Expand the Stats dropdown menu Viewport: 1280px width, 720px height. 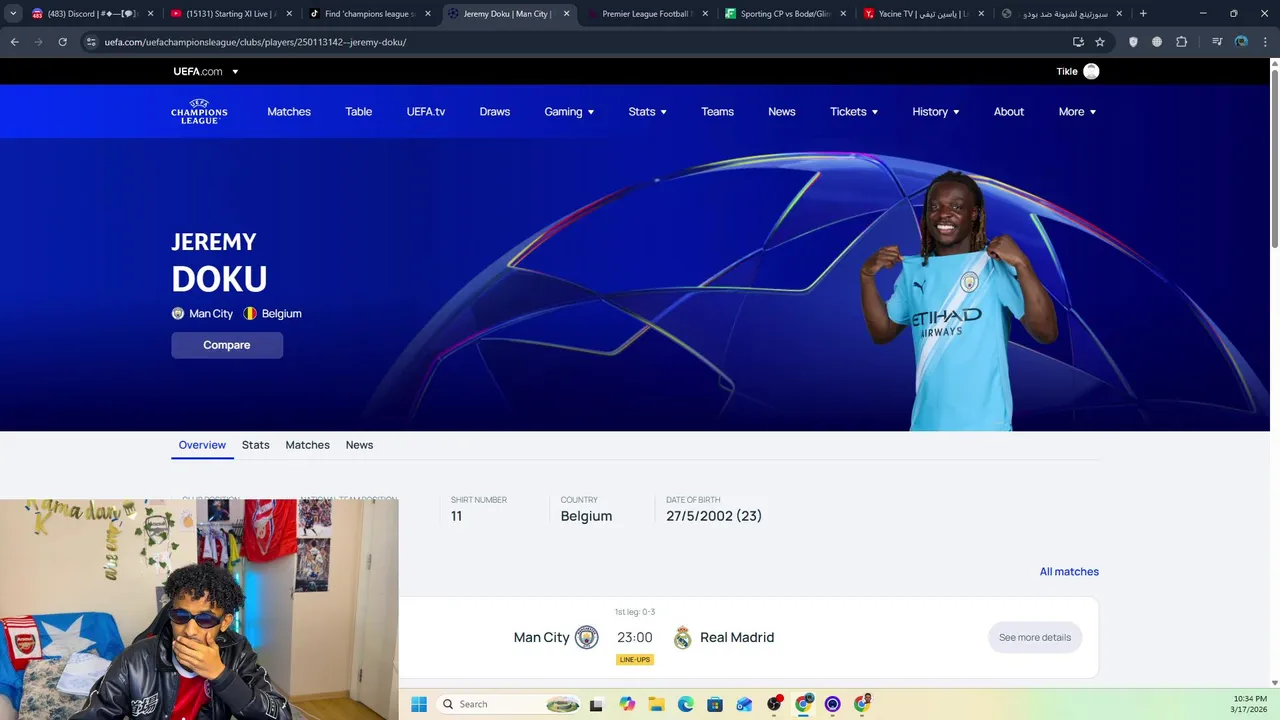(x=647, y=112)
